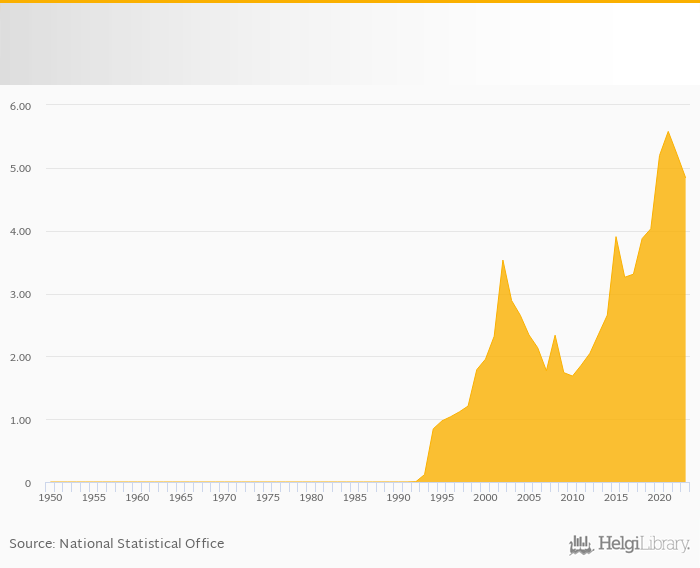Screen dimensions: 700x568
Task: Click the 6.00 y-axis value label
Action: click(20, 106)
